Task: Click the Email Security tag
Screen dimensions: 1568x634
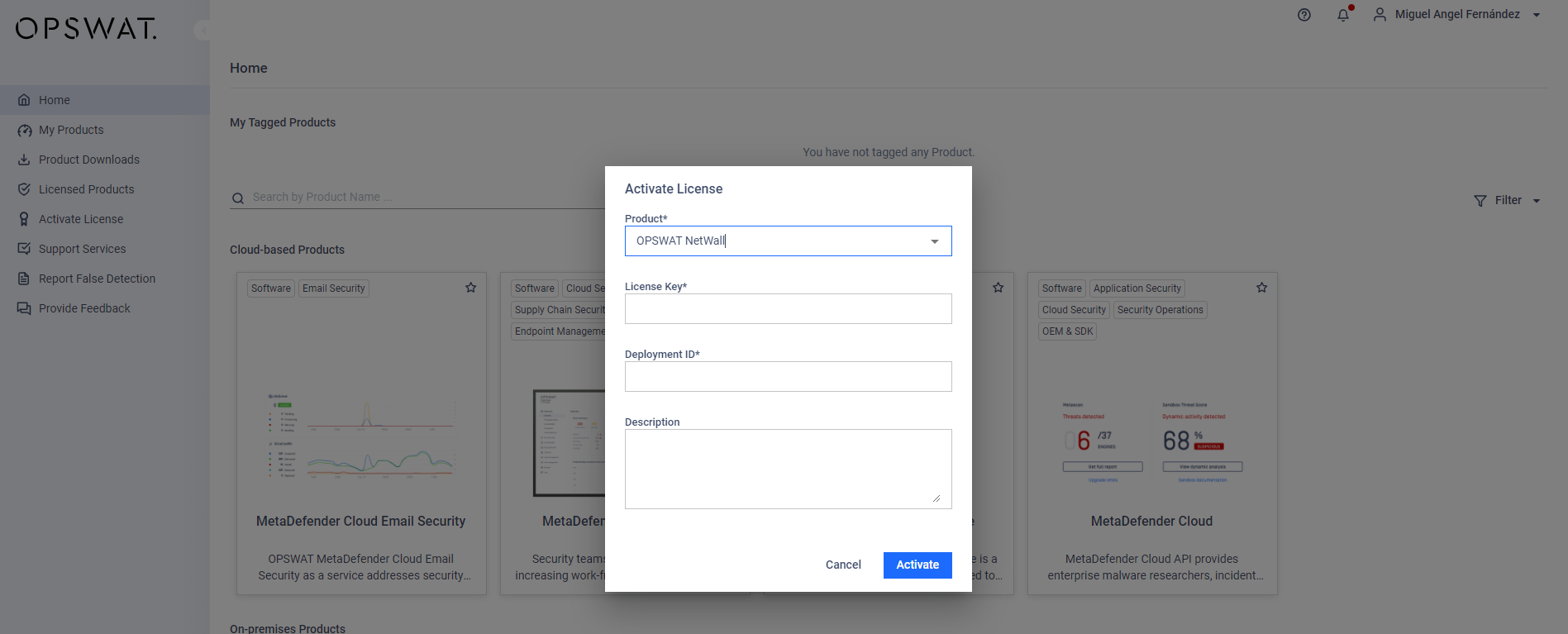Action: [334, 288]
